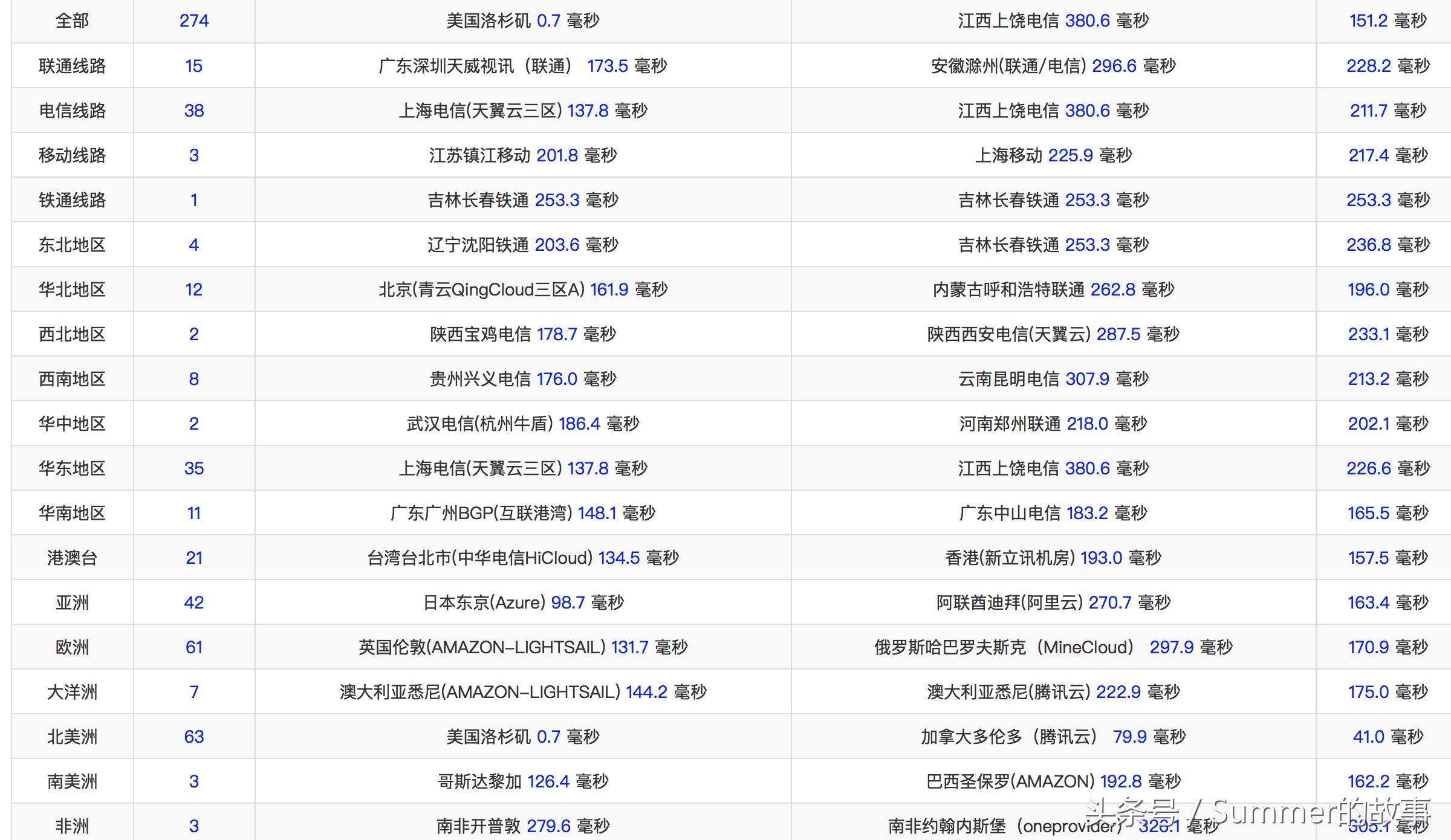The width and height of the screenshot is (1451, 840).
Task: Click the 274 count link in 全部 row
Action: click(193, 21)
